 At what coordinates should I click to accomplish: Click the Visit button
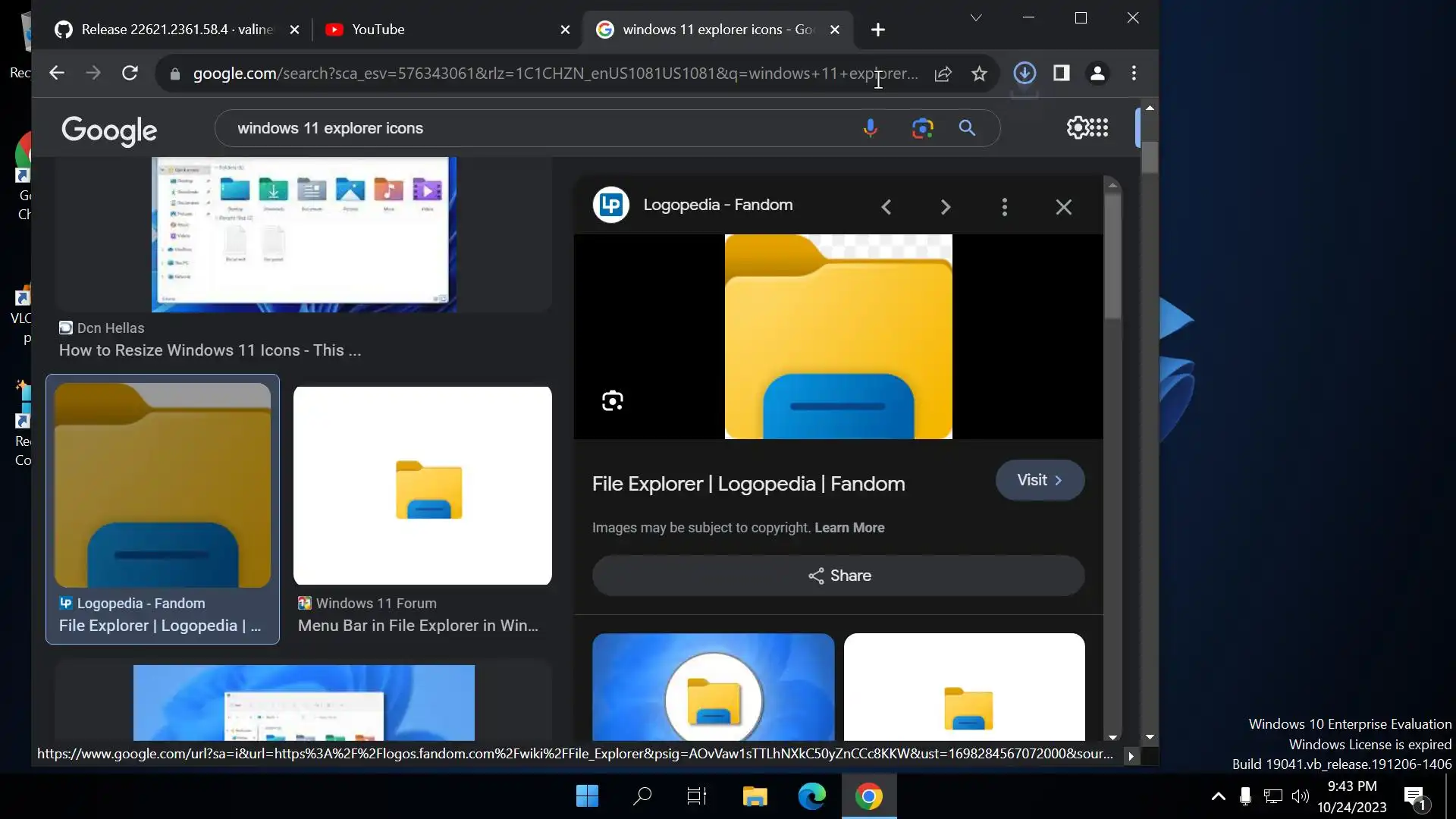1039,480
